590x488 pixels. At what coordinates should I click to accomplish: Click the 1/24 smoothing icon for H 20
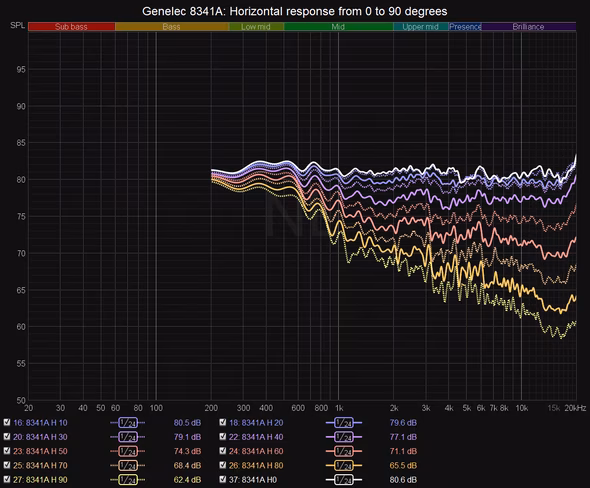coord(344,423)
